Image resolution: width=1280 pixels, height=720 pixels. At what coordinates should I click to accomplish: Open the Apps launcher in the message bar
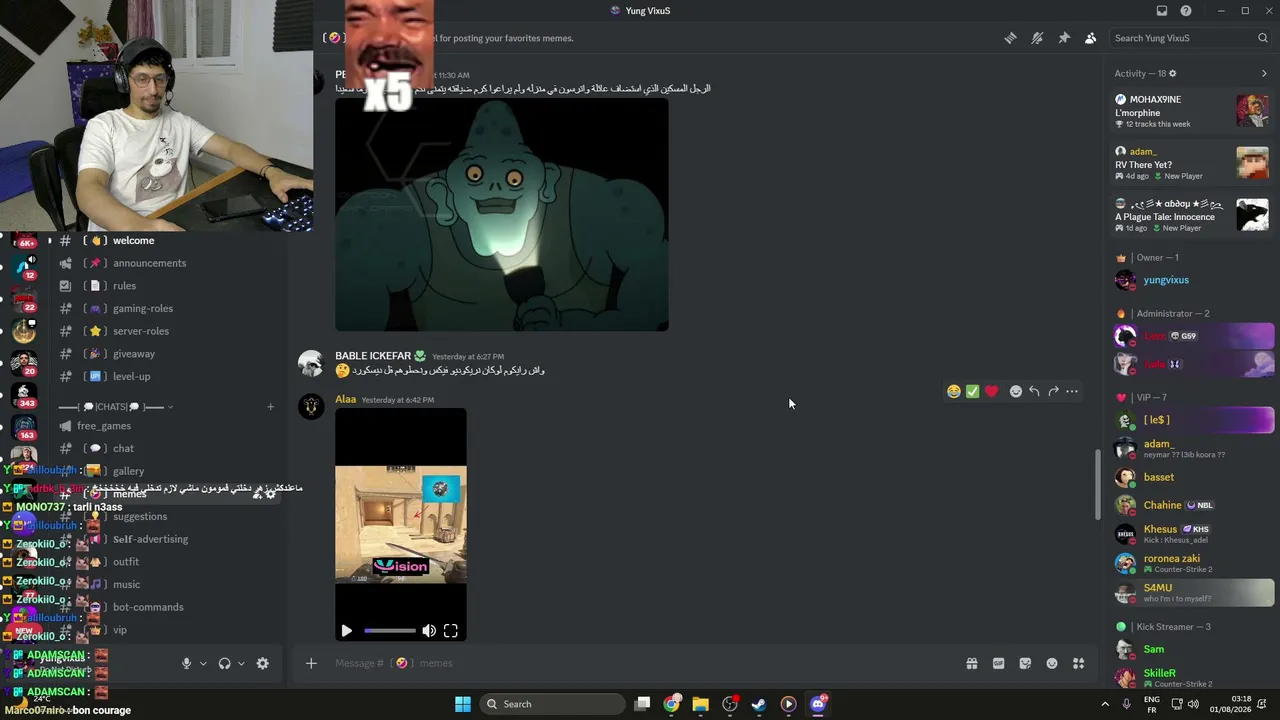tap(1078, 663)
